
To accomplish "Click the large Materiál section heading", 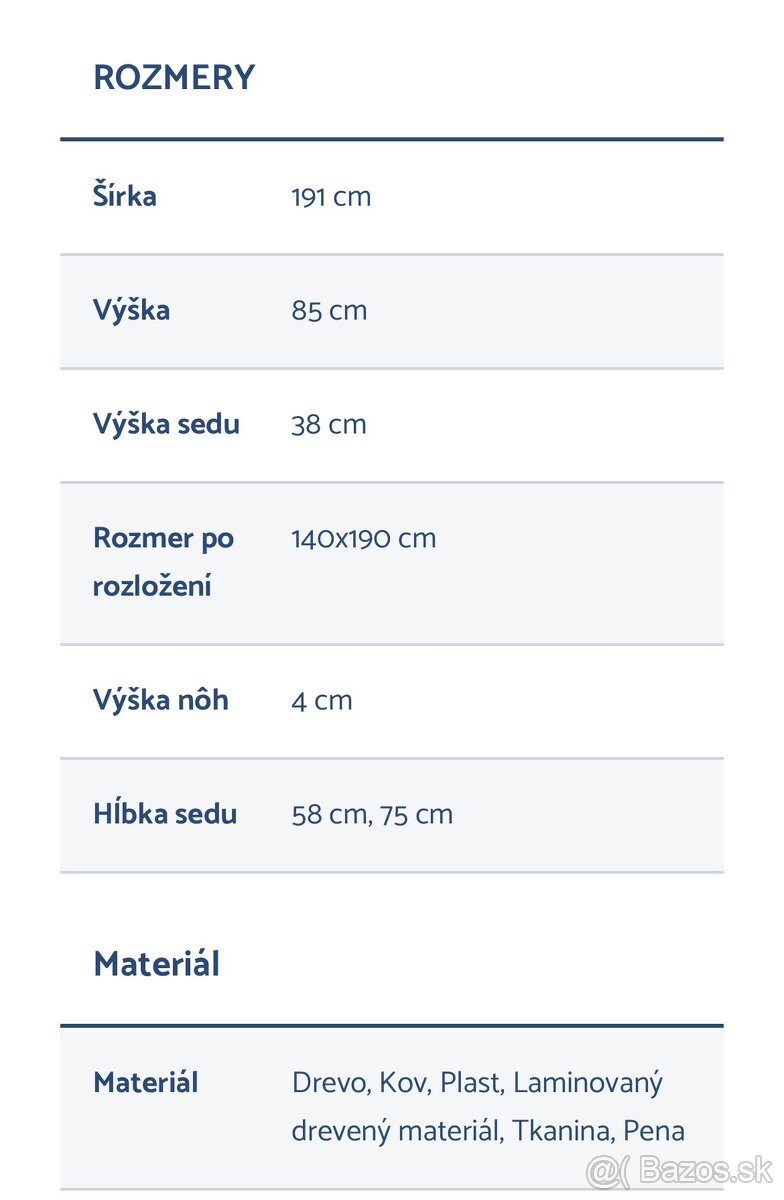I will [x=156, y=964].
